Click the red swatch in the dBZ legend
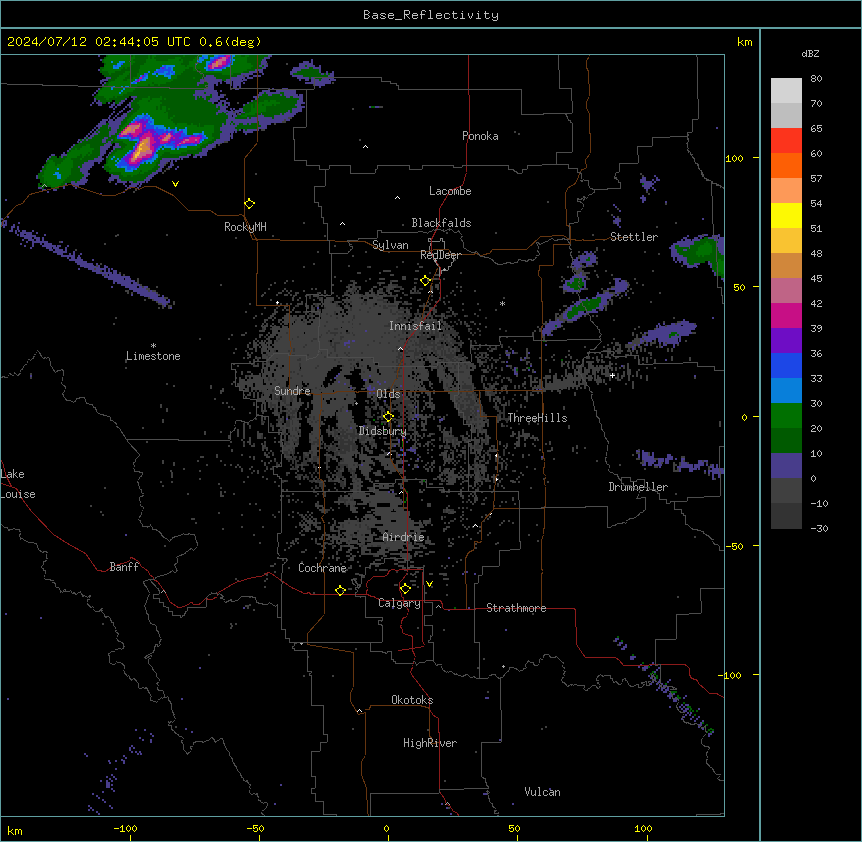The image size is (862, 842). pyautogui.click(x=786, y=141)
